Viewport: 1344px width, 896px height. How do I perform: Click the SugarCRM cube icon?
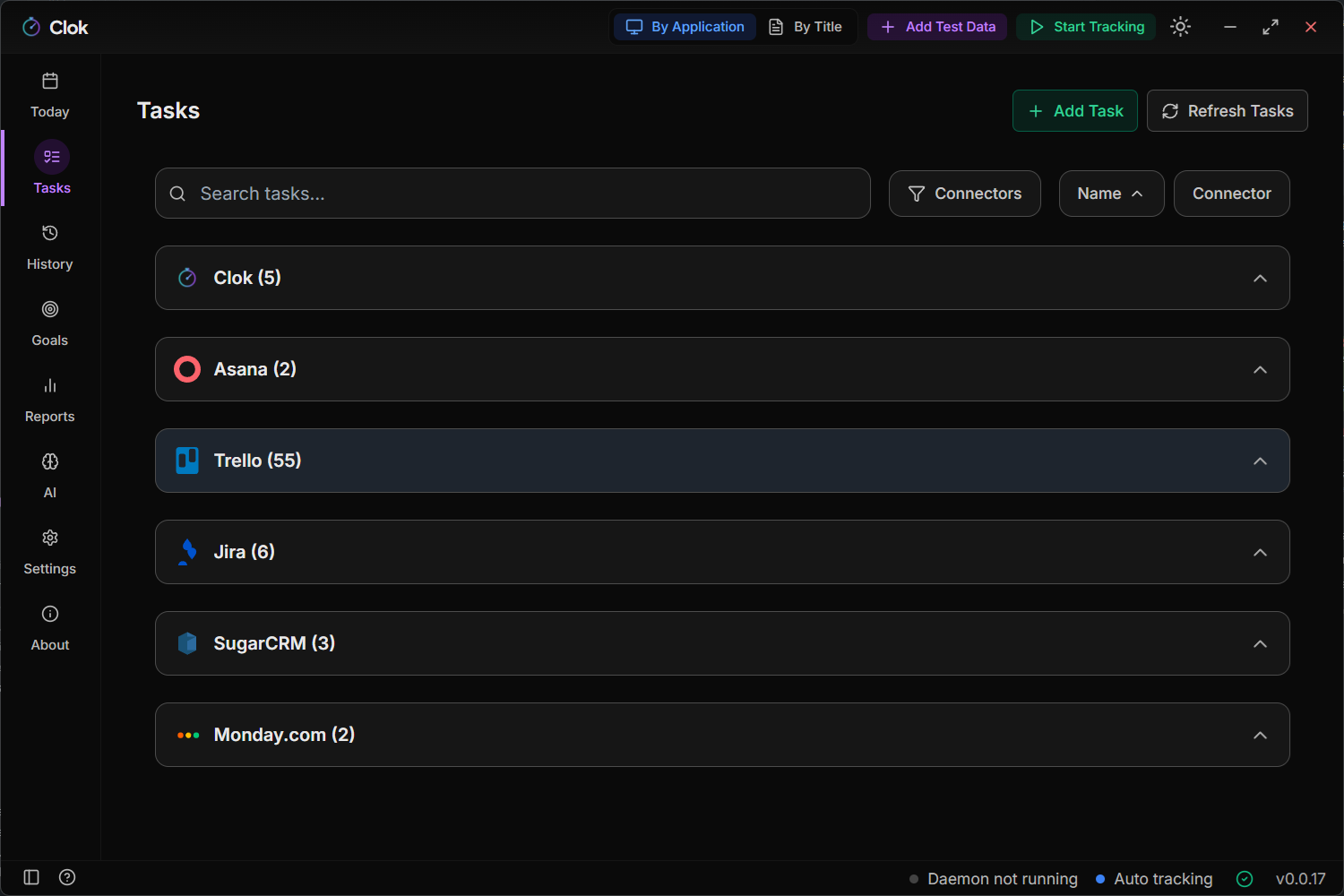coord(187,643)
